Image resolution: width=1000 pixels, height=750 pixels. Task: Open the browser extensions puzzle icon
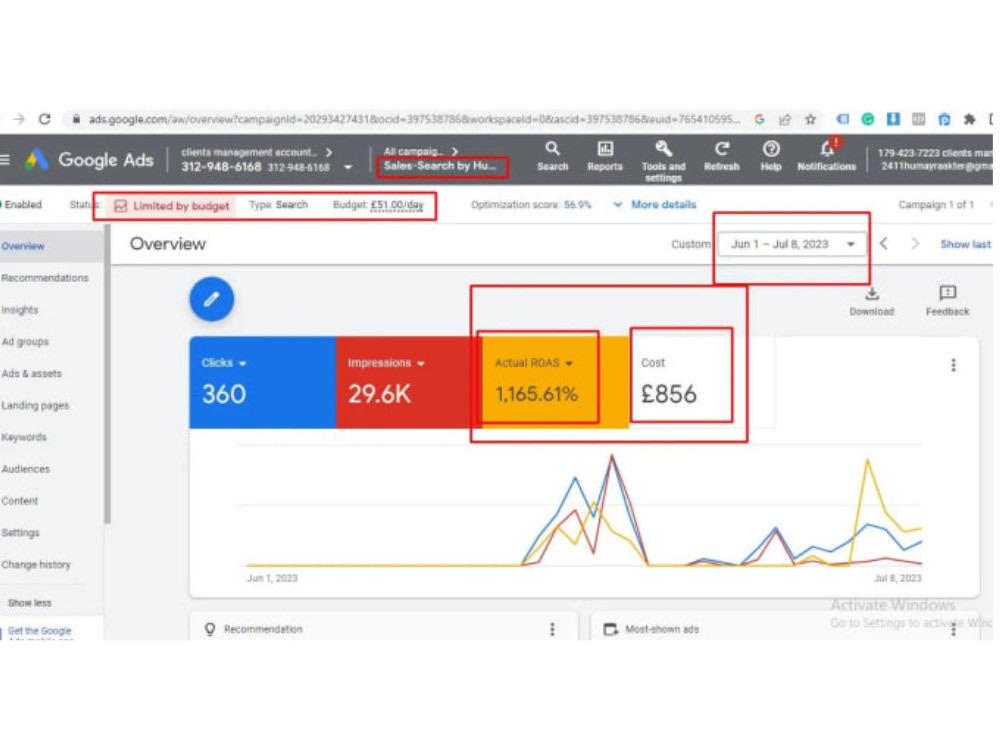tap(969, 119)
